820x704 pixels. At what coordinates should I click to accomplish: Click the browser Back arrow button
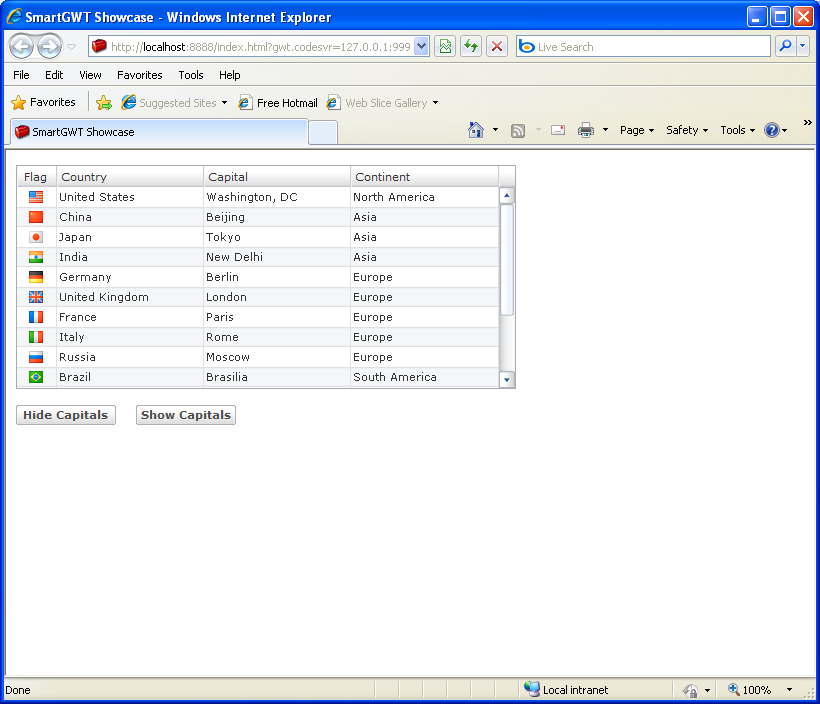[22, 47]
